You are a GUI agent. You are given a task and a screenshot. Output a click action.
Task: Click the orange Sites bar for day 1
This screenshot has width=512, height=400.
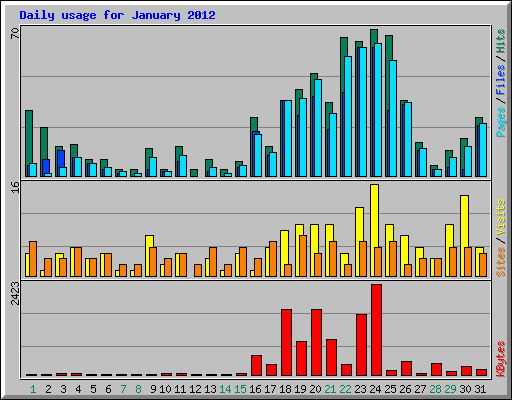(x=33, y=259)
